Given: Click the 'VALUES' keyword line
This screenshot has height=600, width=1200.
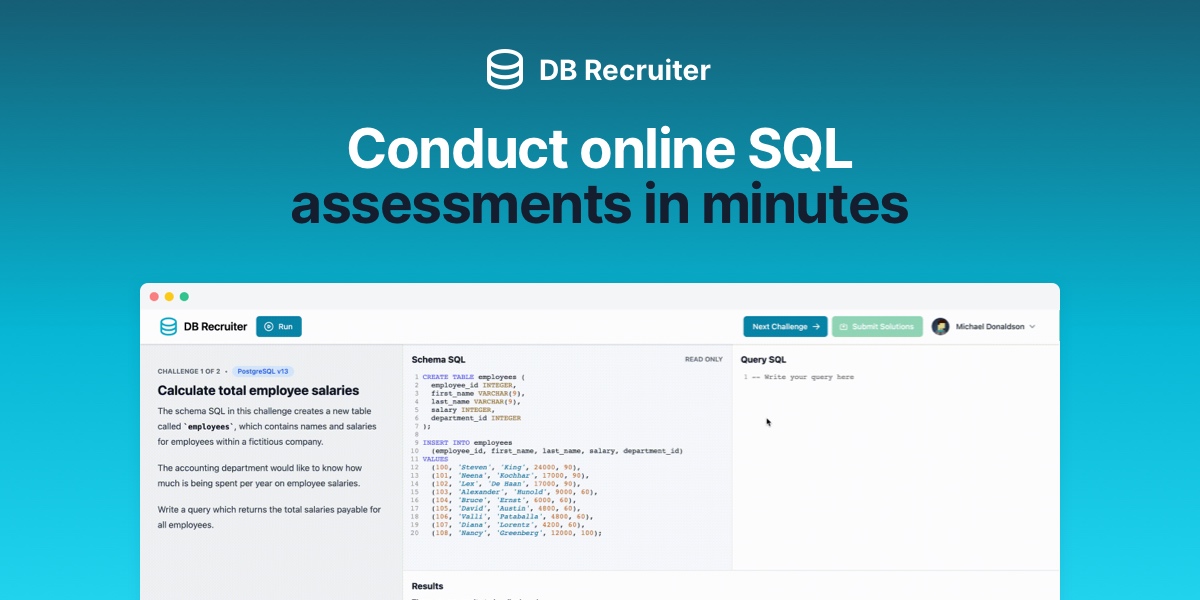Looking at the screenshot, I should click(435, 459).
